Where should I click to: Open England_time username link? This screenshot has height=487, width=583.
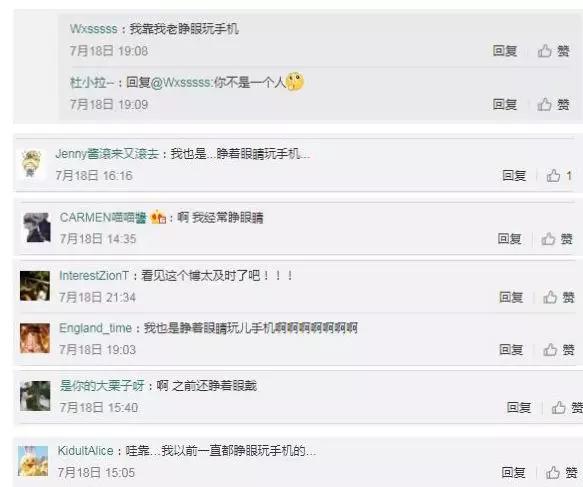coord(96,328)
